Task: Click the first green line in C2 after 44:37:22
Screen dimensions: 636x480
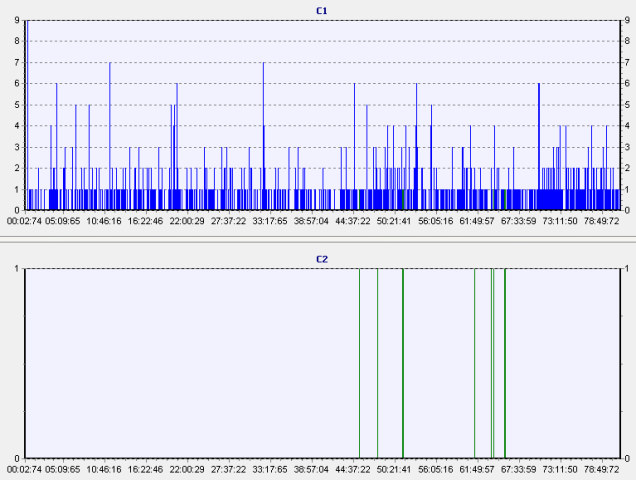Action: click(359, 363)
